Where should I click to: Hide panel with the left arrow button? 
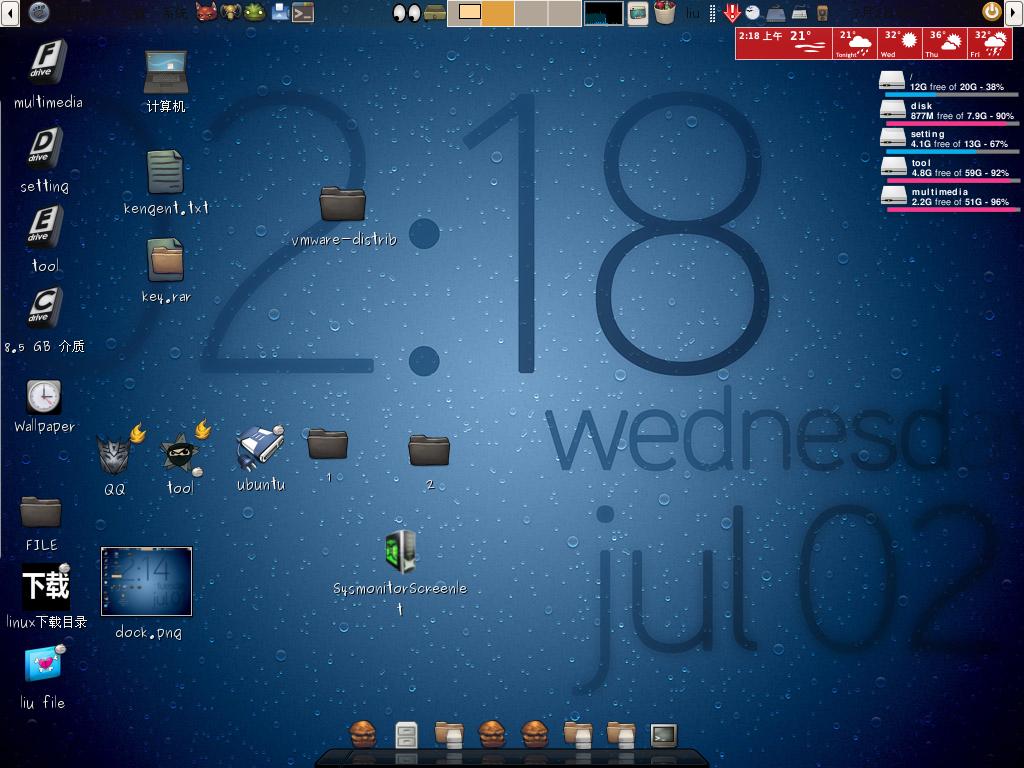click(9, 13)
